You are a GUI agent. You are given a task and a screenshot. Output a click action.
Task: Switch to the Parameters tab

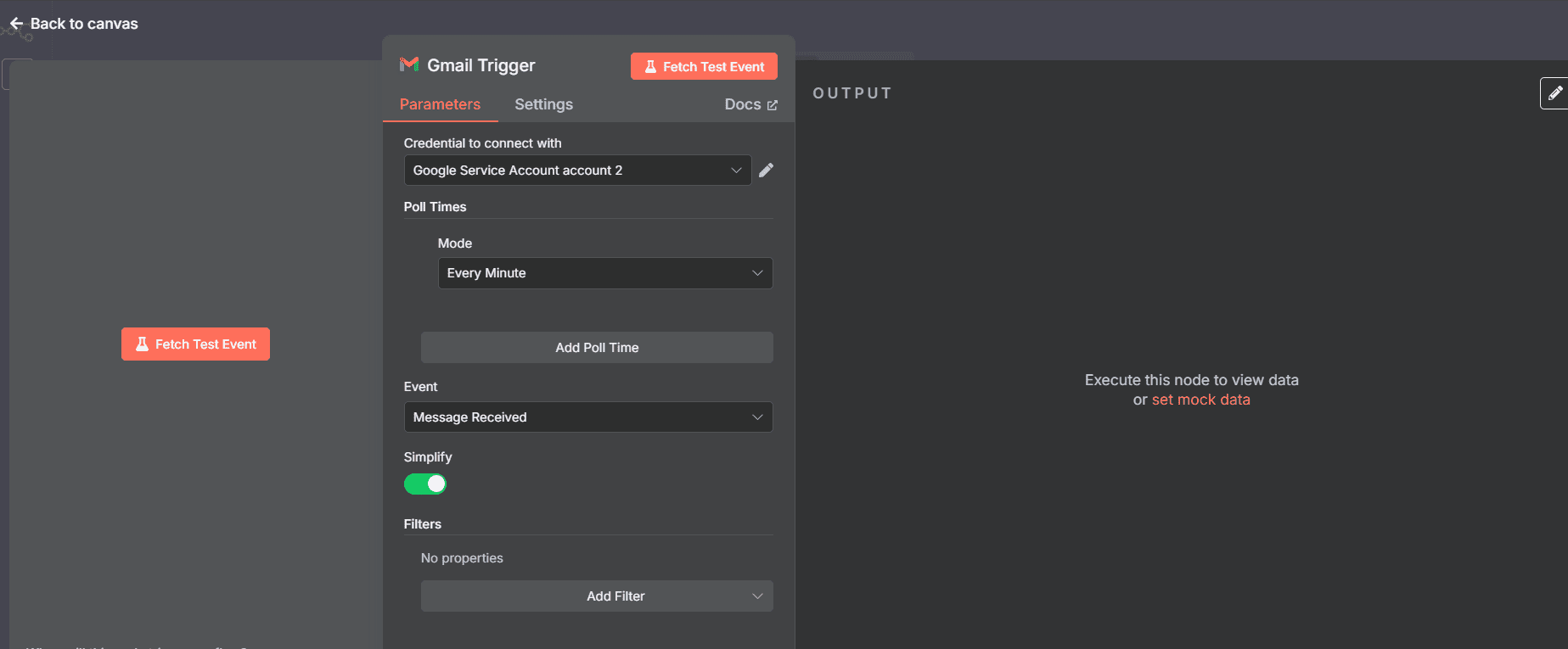pyautogui.click(x=440, y=104)
